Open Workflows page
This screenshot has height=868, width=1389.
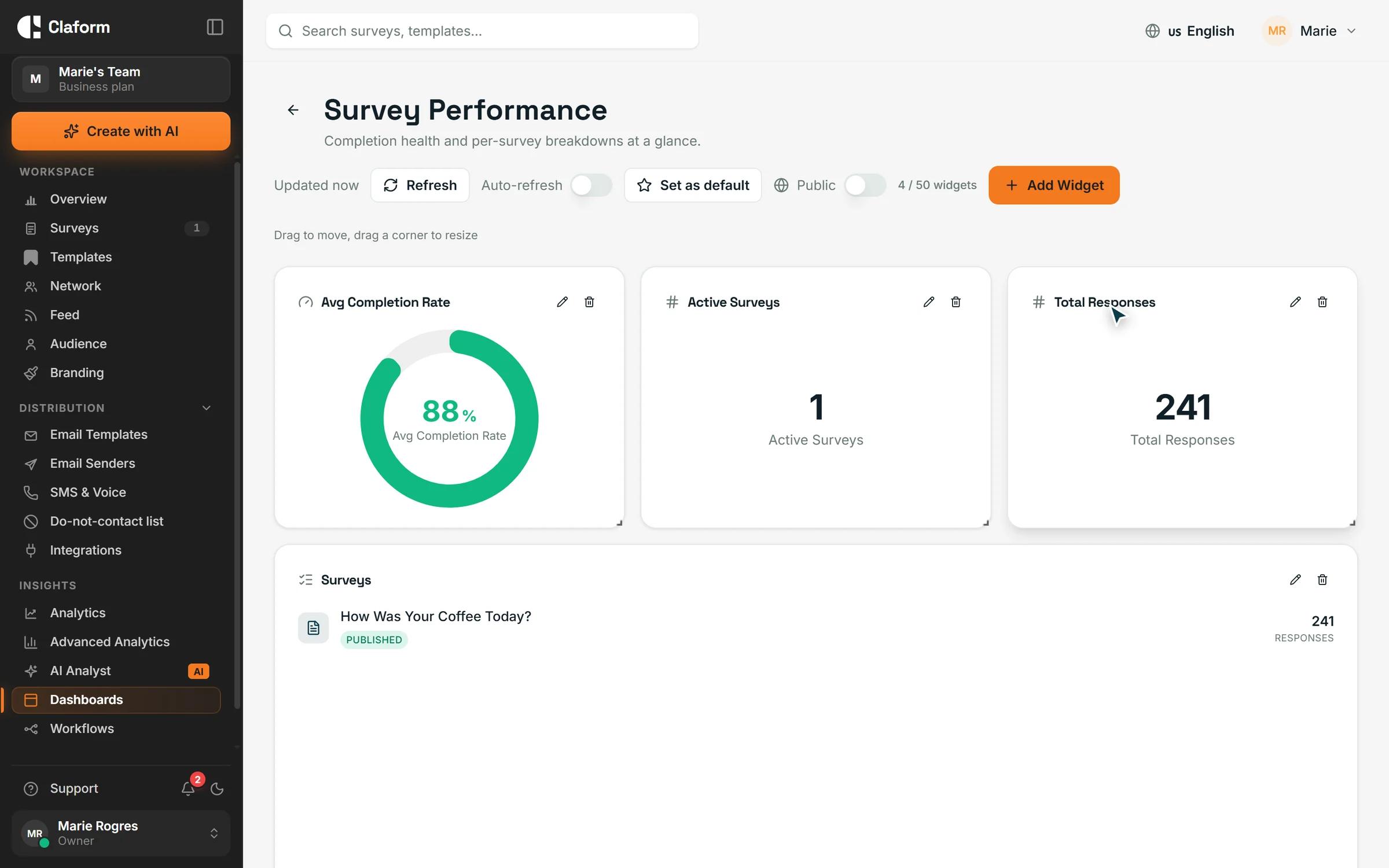pyautogui.click(x=116, y=729)
